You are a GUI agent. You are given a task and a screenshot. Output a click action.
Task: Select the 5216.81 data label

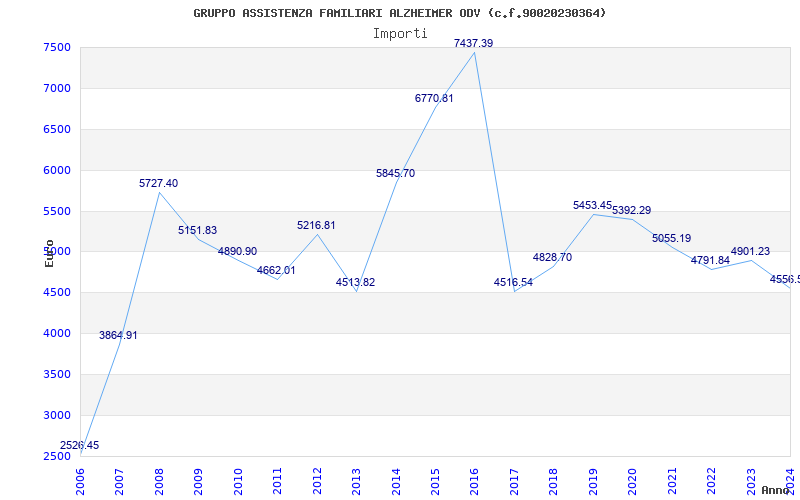click(316, 226)
